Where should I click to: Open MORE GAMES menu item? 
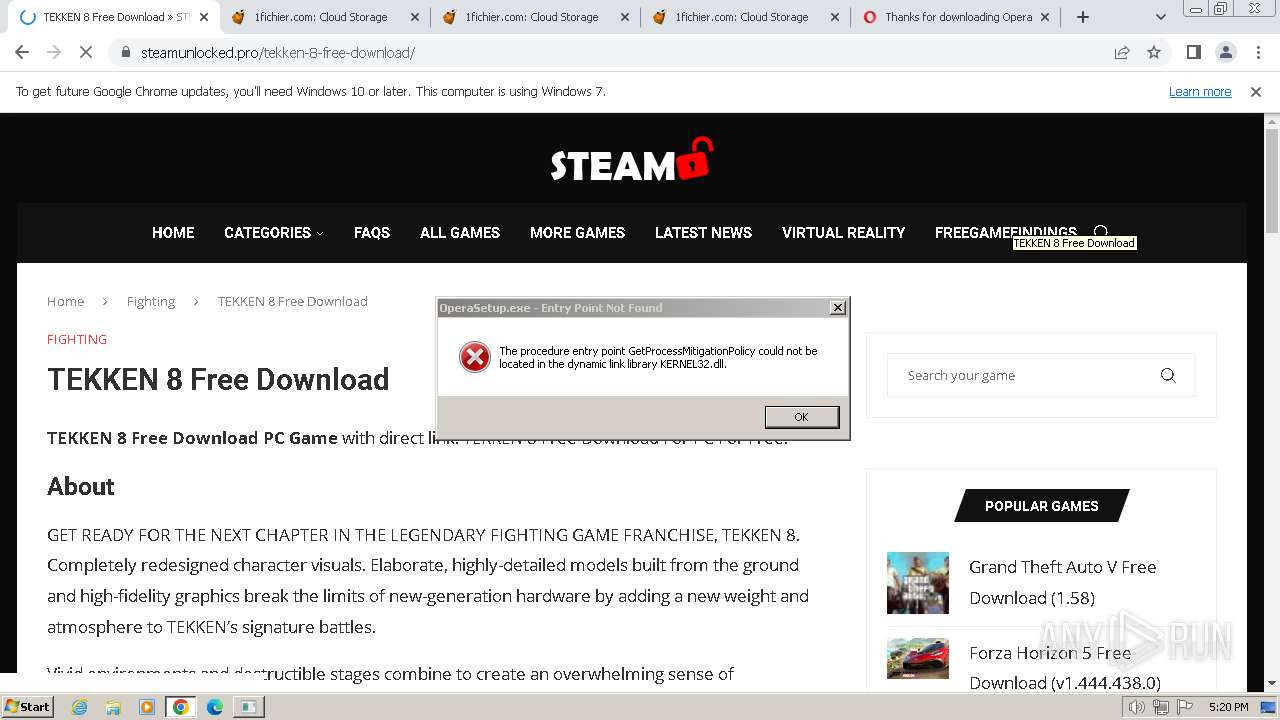[577, 232]
